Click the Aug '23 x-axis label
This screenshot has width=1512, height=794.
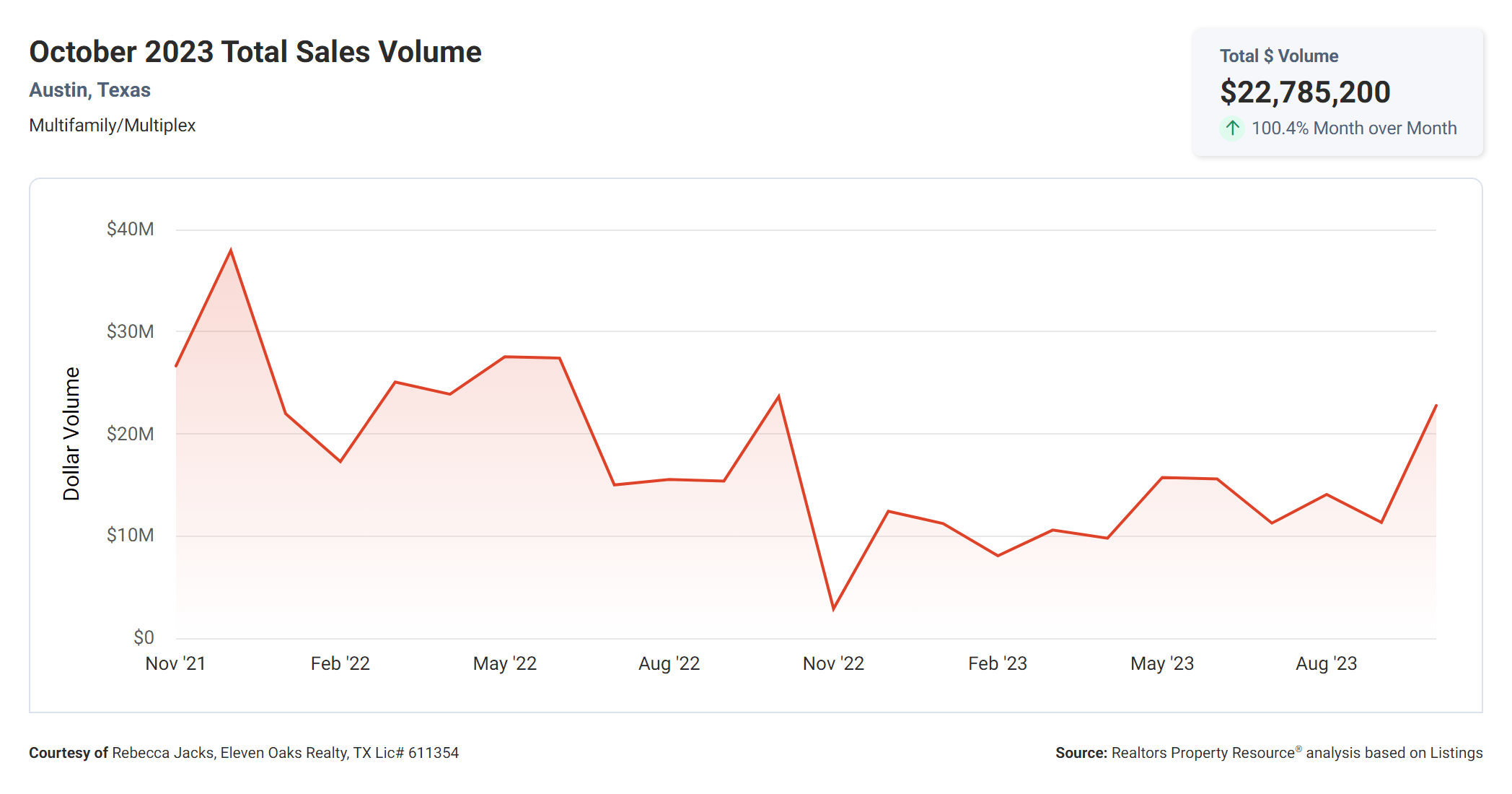click(x=1326, y=663)
